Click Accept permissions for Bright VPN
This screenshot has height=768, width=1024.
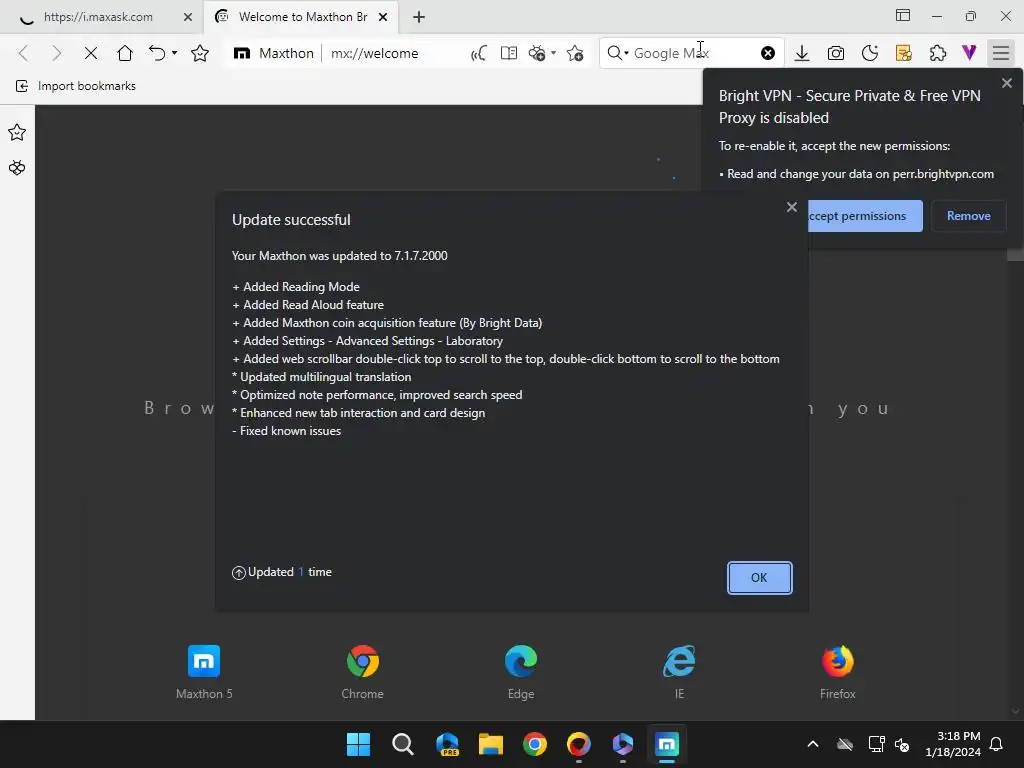point(865,216)
